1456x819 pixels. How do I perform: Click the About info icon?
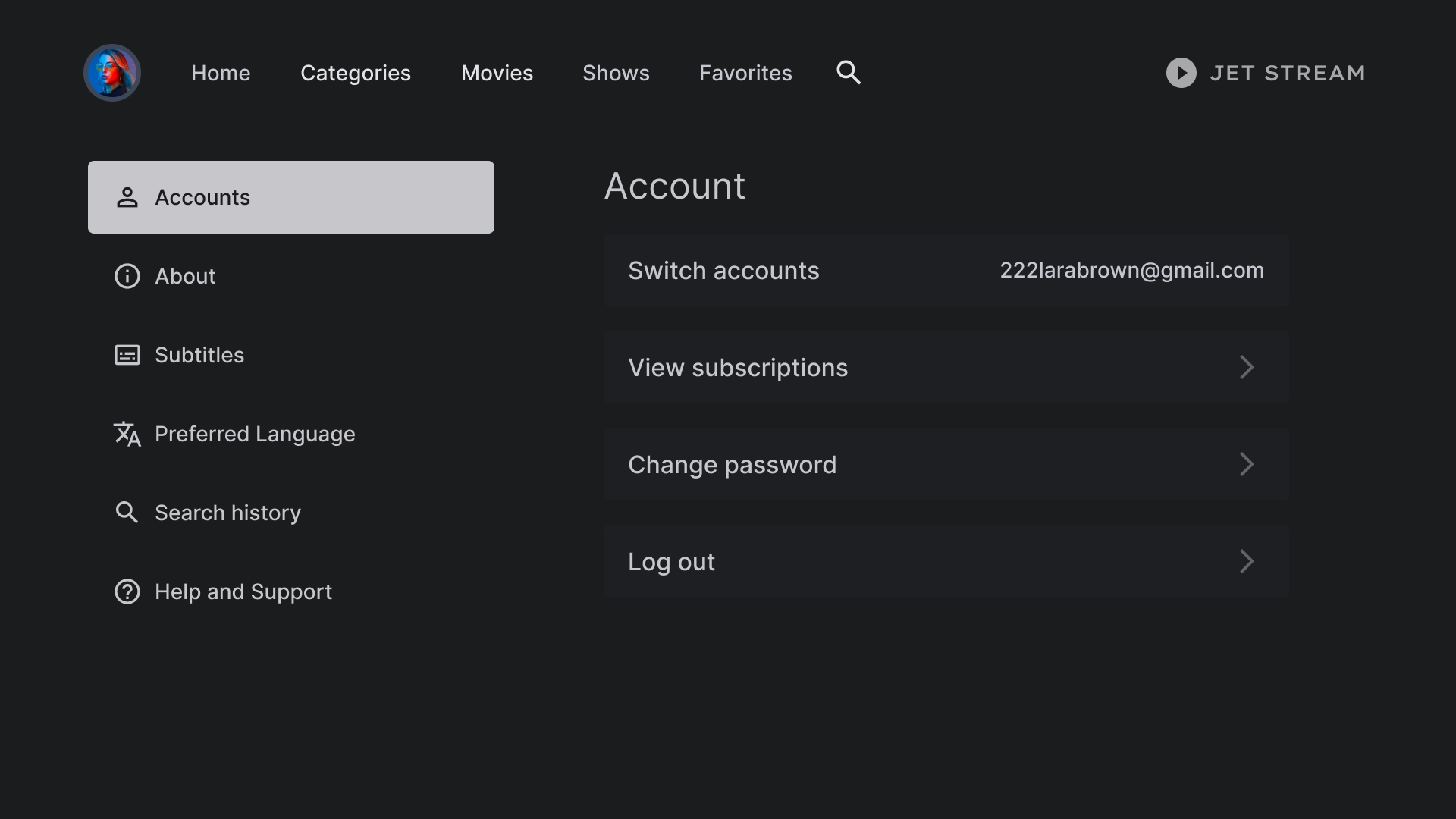[128, 276]
